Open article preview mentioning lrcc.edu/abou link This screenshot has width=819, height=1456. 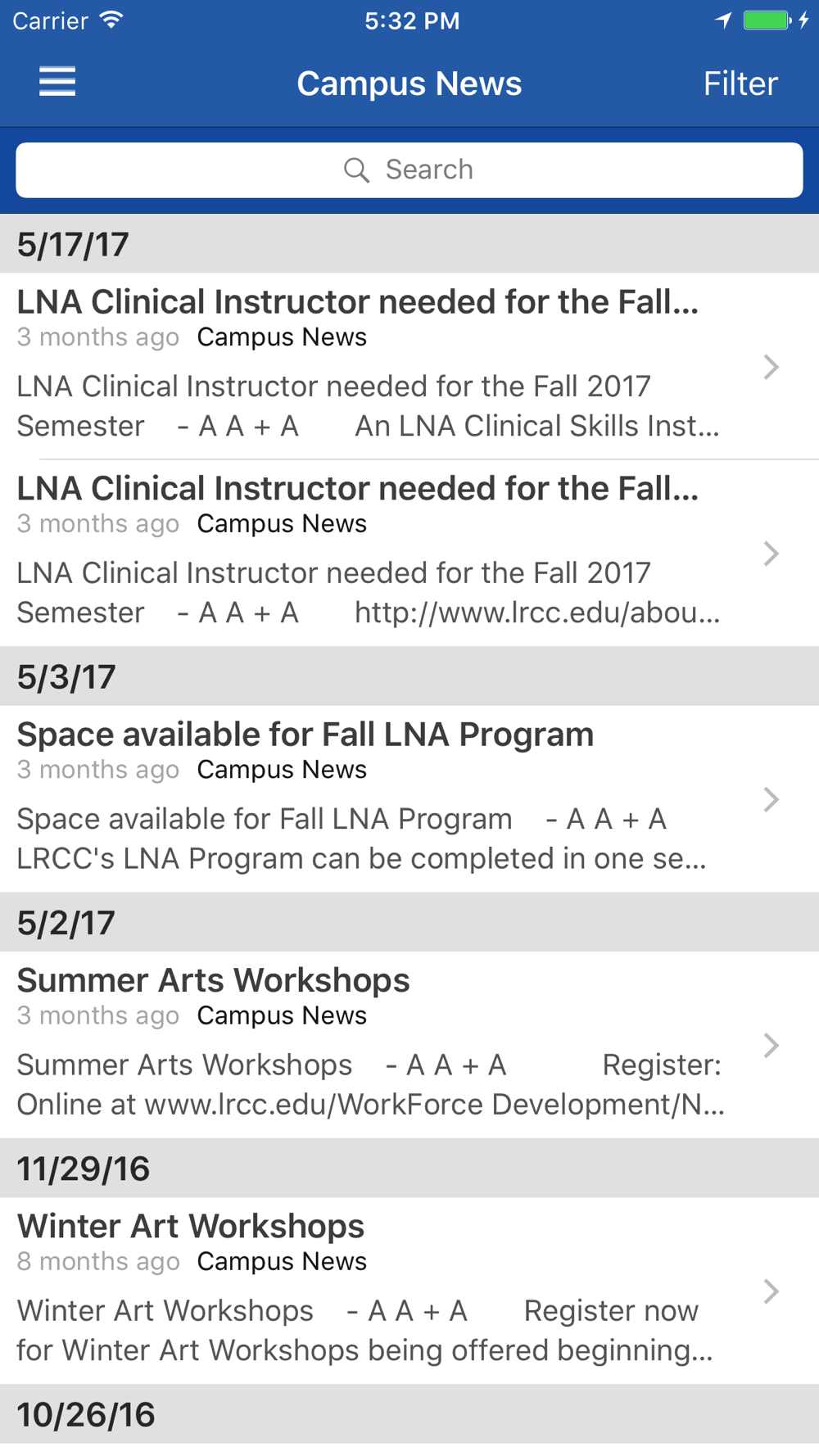tap(369, 593)
